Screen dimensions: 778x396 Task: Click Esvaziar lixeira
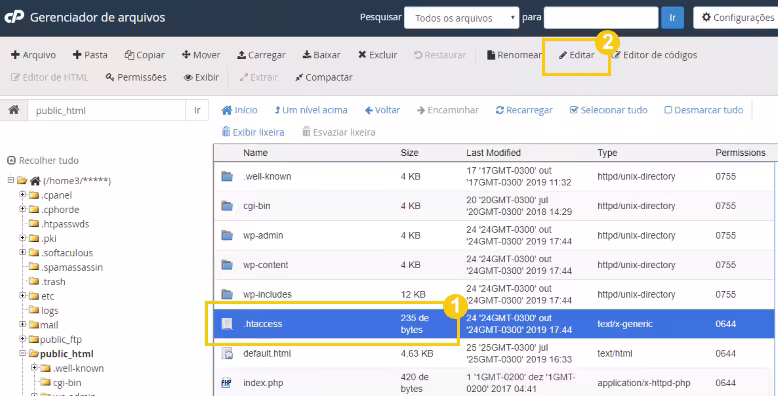338,132
